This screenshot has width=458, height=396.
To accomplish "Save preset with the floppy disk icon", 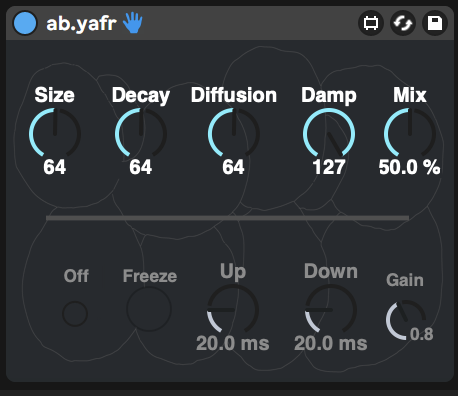I will click(435, 23).
